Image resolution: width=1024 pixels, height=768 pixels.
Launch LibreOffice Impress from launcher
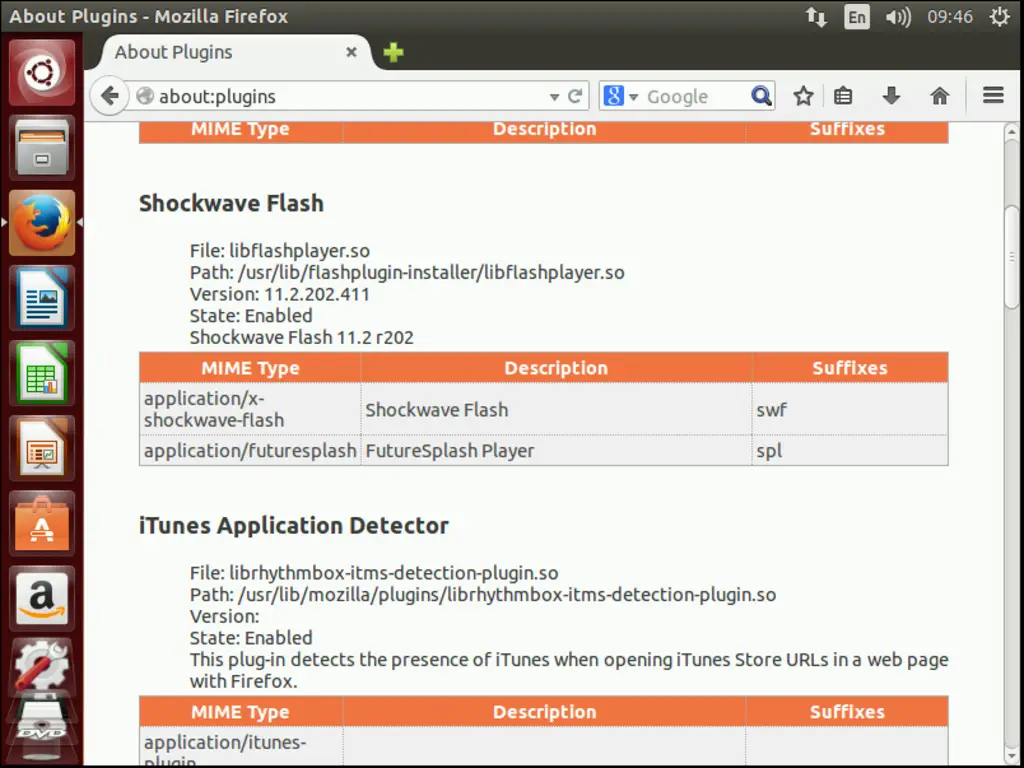pyautogui.click(x=42, y=448)
